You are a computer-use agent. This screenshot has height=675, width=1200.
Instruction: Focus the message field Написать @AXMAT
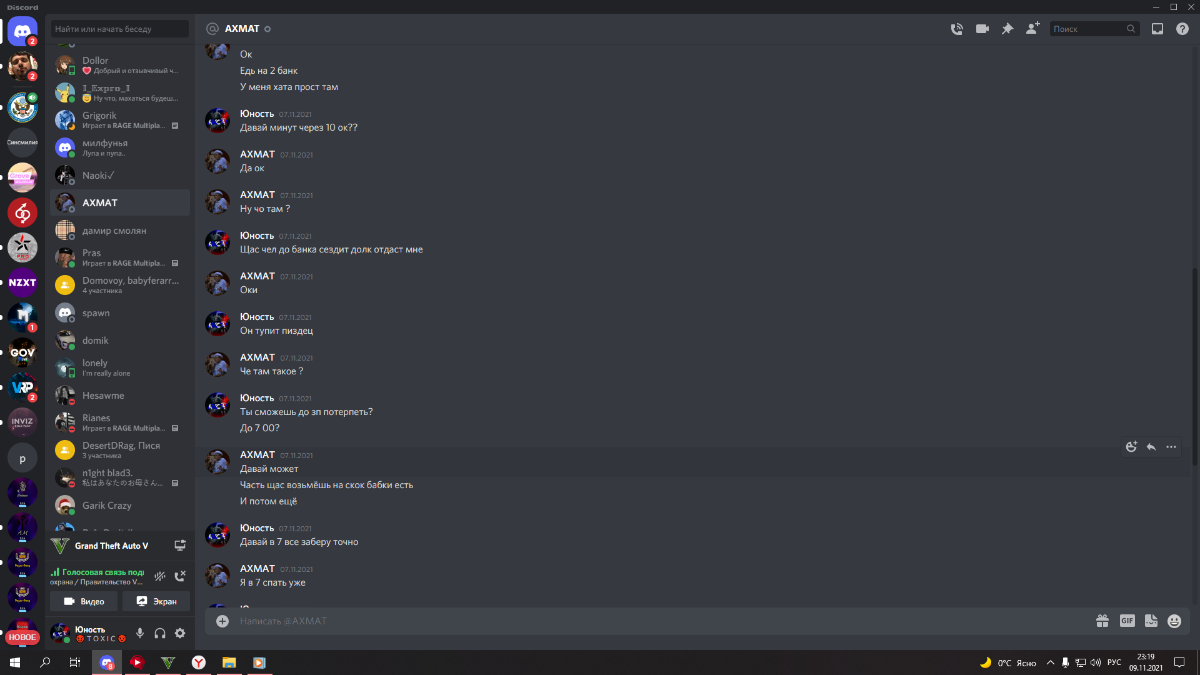point(660,621)
